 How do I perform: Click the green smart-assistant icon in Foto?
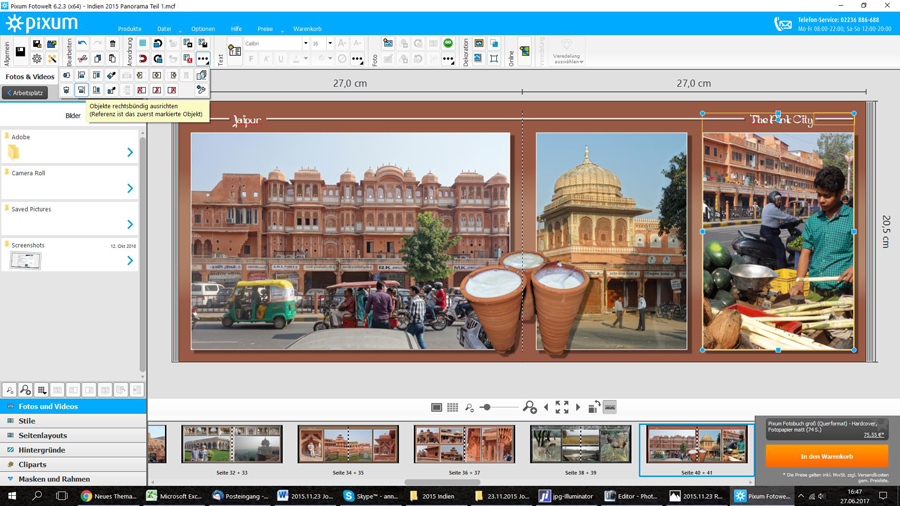pyautogui.click(x=448, y=44)
